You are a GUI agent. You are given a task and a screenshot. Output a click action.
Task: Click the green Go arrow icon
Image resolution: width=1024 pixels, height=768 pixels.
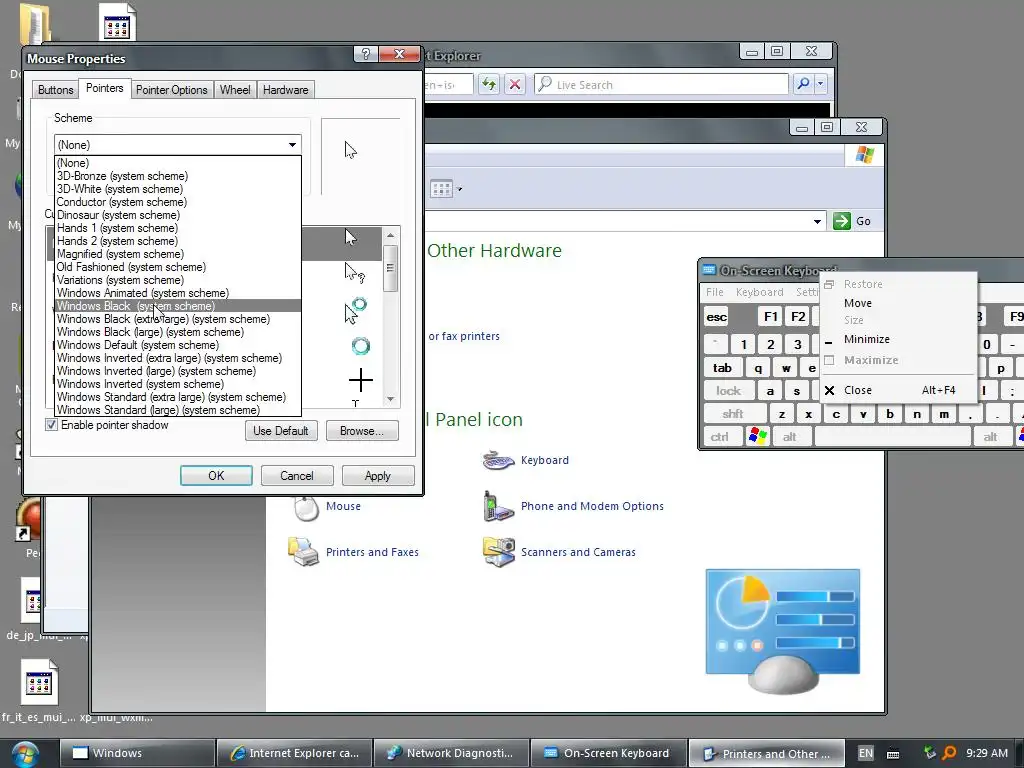click(x=842, y=221)
